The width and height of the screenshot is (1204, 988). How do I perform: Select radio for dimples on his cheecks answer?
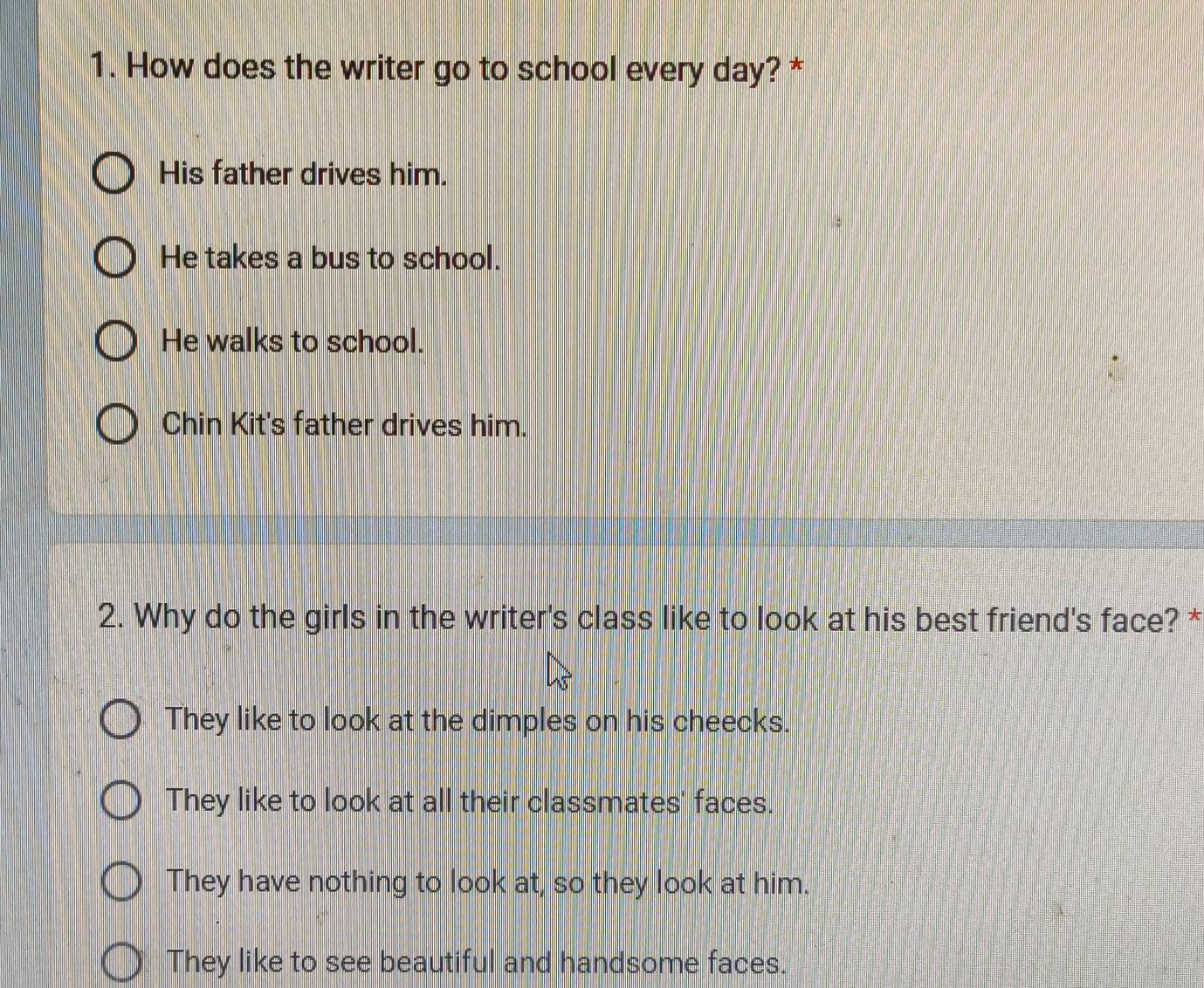coord(120,721)
